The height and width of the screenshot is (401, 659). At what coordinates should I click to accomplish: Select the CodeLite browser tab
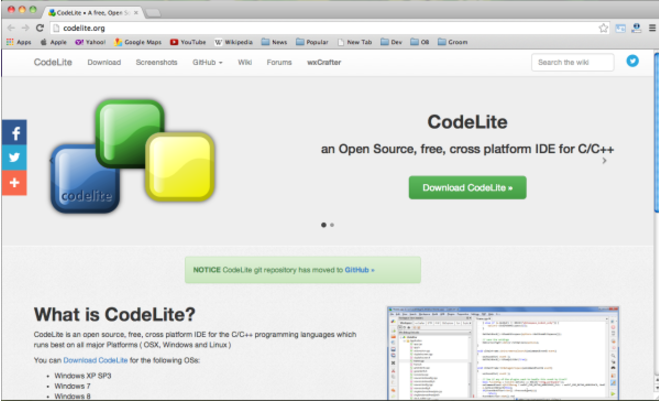tap(92, 13)
